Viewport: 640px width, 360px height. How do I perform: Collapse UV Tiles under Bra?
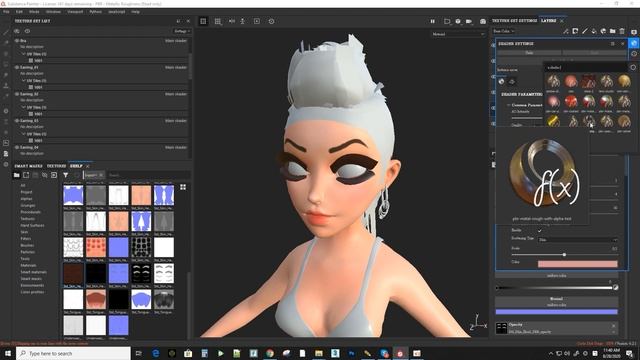click(24, 54)
